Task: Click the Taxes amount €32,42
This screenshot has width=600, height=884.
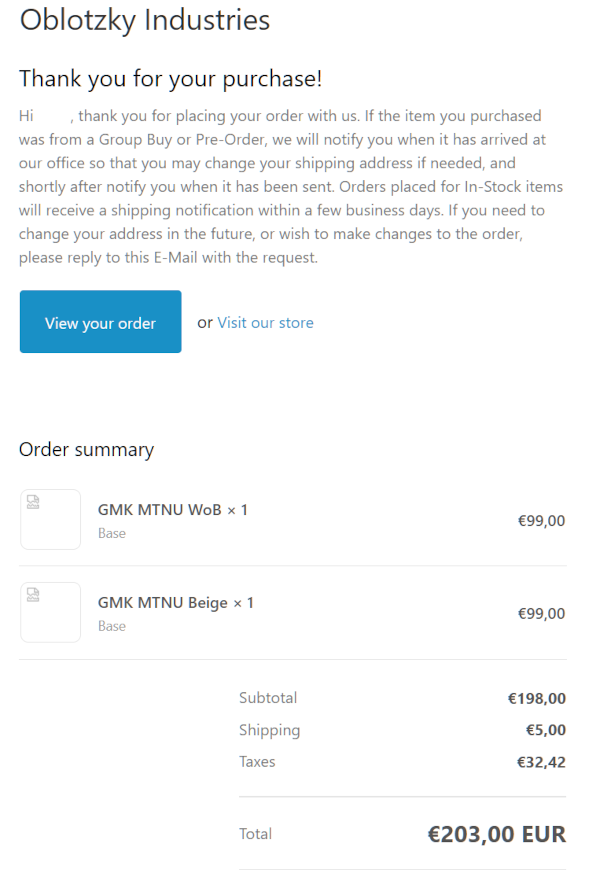Action: pyautogui.click(x=541, y=763)
